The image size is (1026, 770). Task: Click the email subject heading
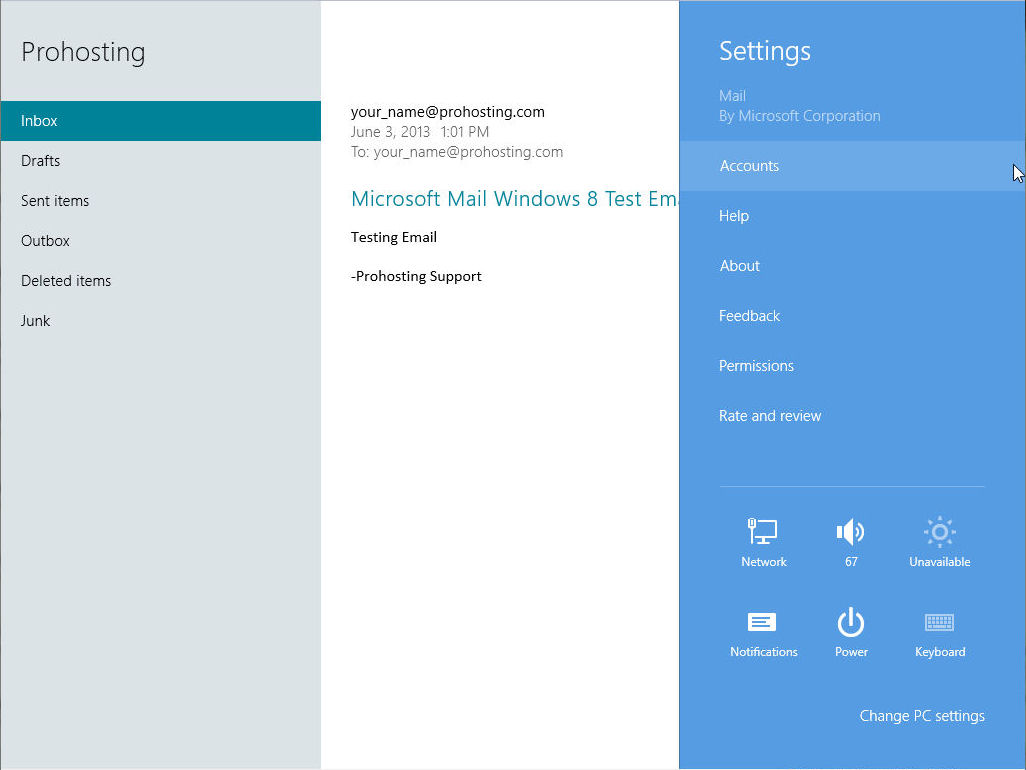[514, 199]
